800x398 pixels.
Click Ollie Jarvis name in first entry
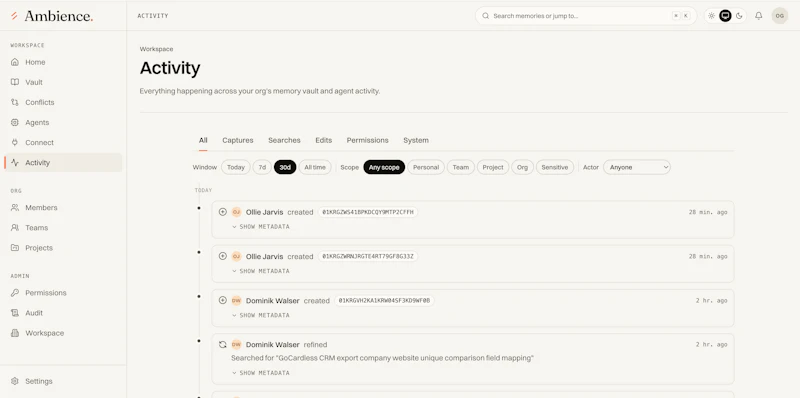(x=264, y=212)
